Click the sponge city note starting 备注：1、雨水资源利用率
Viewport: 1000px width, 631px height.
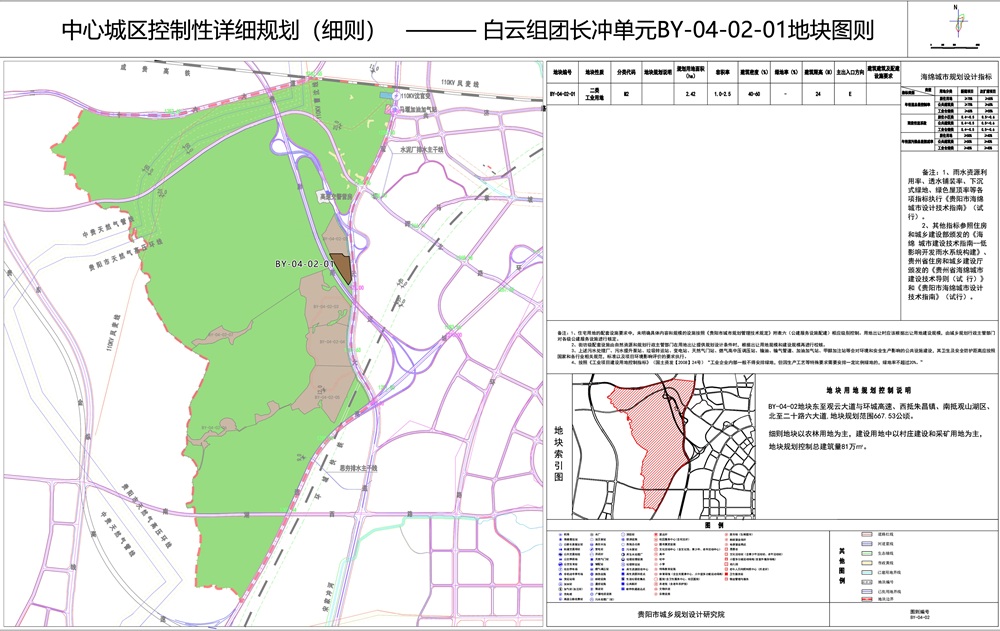point(947,194)
